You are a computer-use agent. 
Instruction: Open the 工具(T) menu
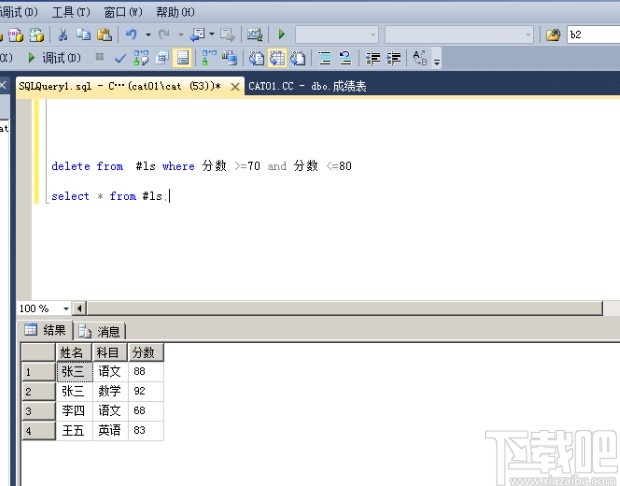tap(71, 12)
